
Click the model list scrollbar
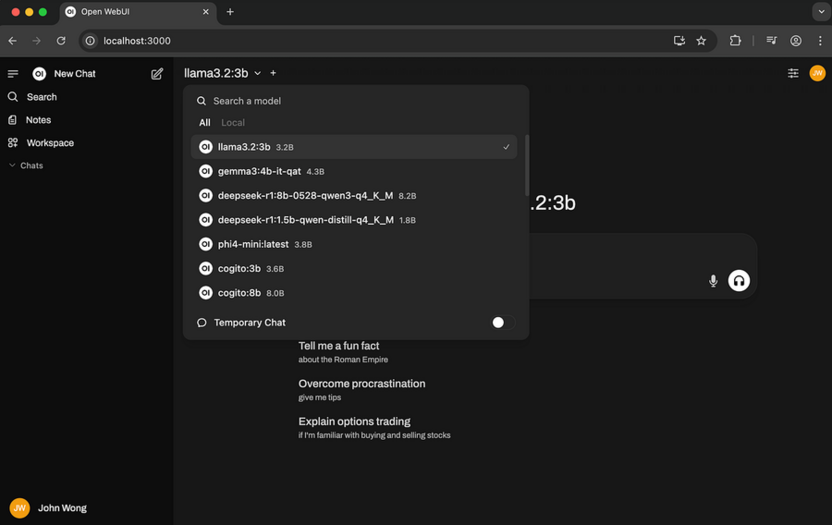point(526,165)
